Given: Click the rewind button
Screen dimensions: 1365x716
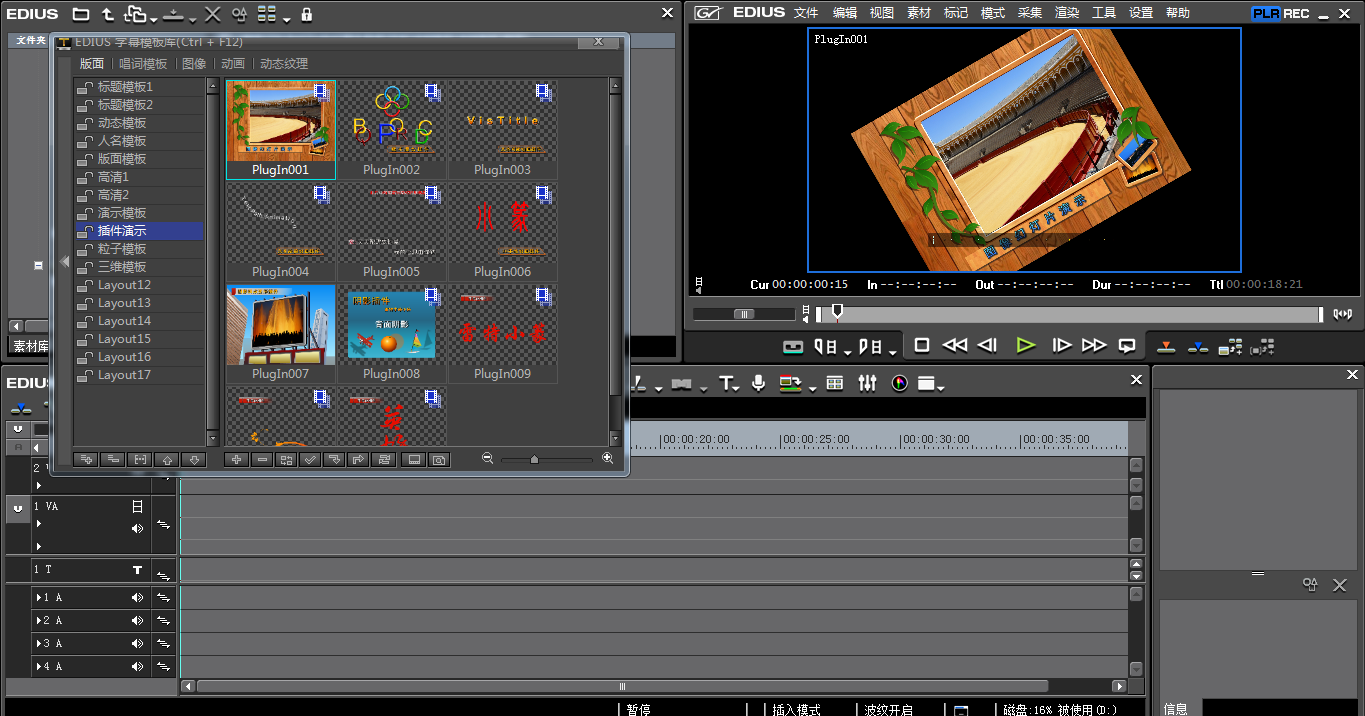Looking at the screenshot, I should [x=955, y=345].
